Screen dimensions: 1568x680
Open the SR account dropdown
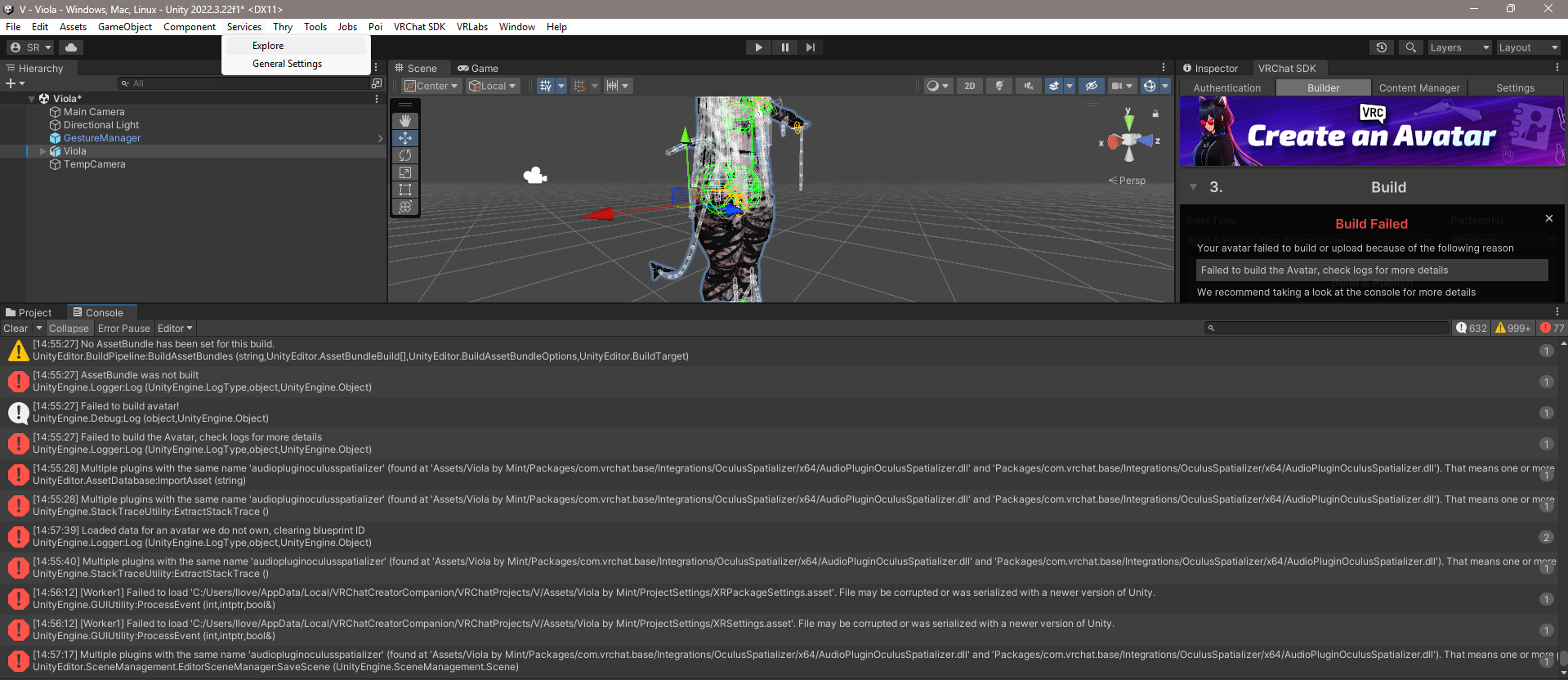pos(30,47)
